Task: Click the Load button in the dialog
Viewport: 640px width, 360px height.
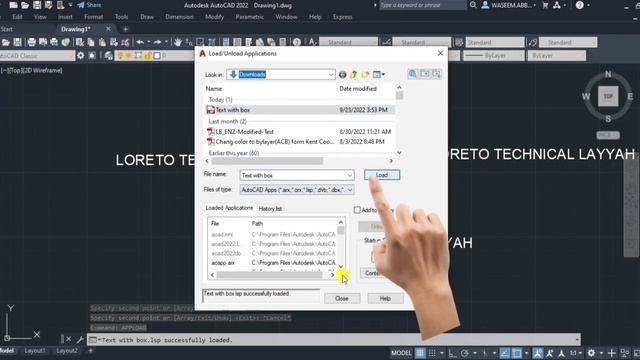Action: tap(382, 175)
